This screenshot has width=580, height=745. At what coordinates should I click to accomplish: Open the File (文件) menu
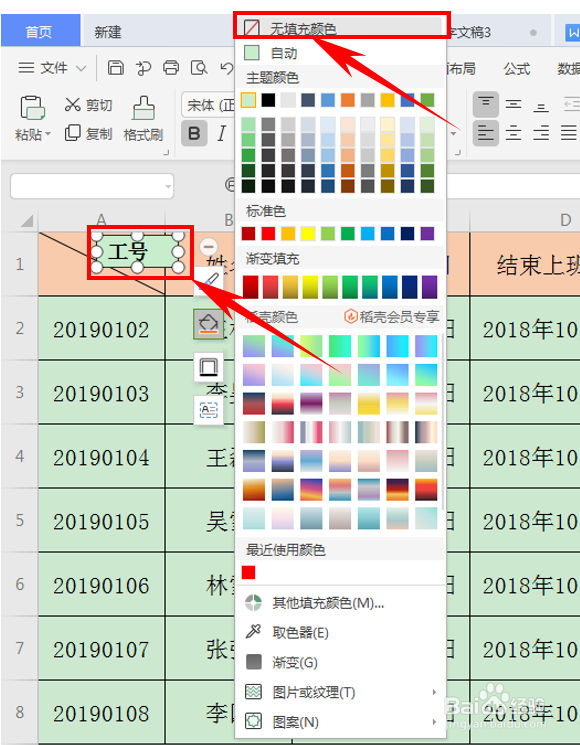coord(54,68)
